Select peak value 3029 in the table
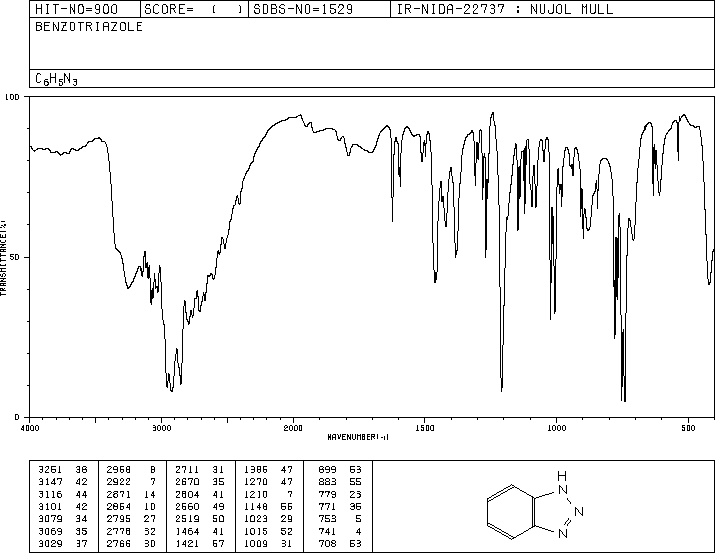715x553 pixels. [x=50, y=544]
